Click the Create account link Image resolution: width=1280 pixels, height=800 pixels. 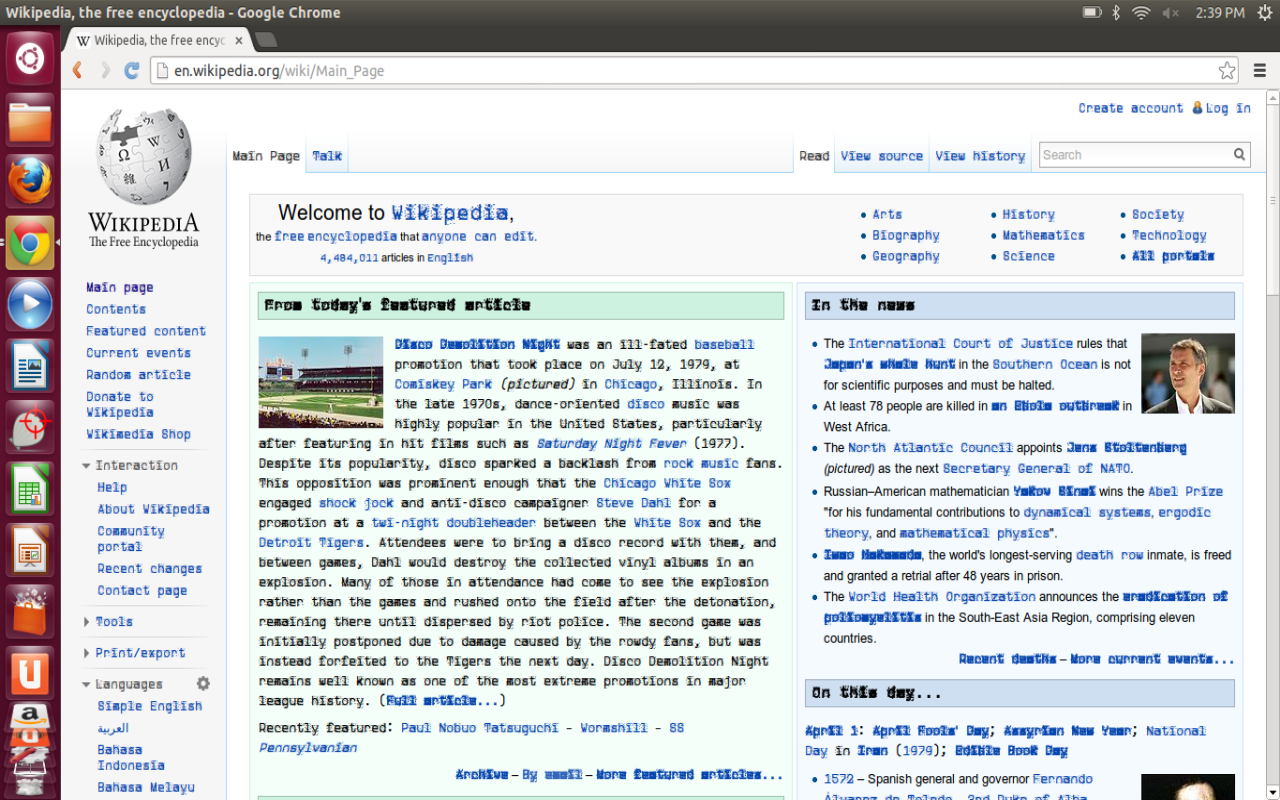pos(1130,108)
